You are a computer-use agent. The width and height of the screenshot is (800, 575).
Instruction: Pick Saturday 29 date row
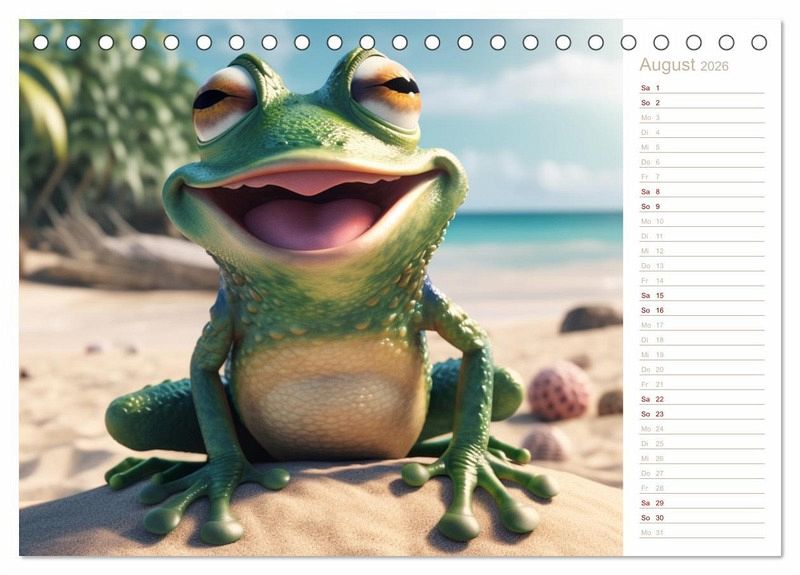pyautogui.click(x=701, y=503)
